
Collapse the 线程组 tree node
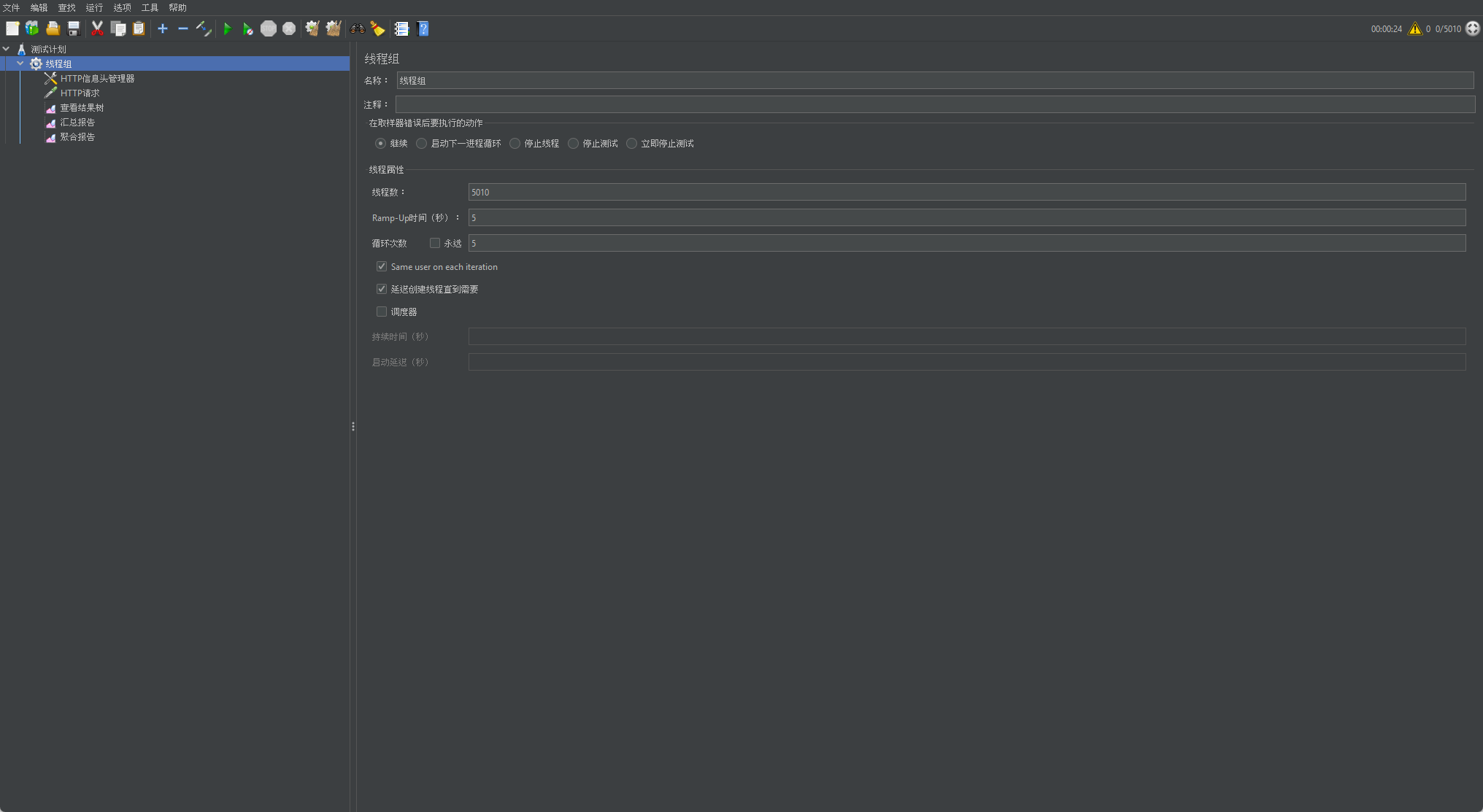[20, 63]
